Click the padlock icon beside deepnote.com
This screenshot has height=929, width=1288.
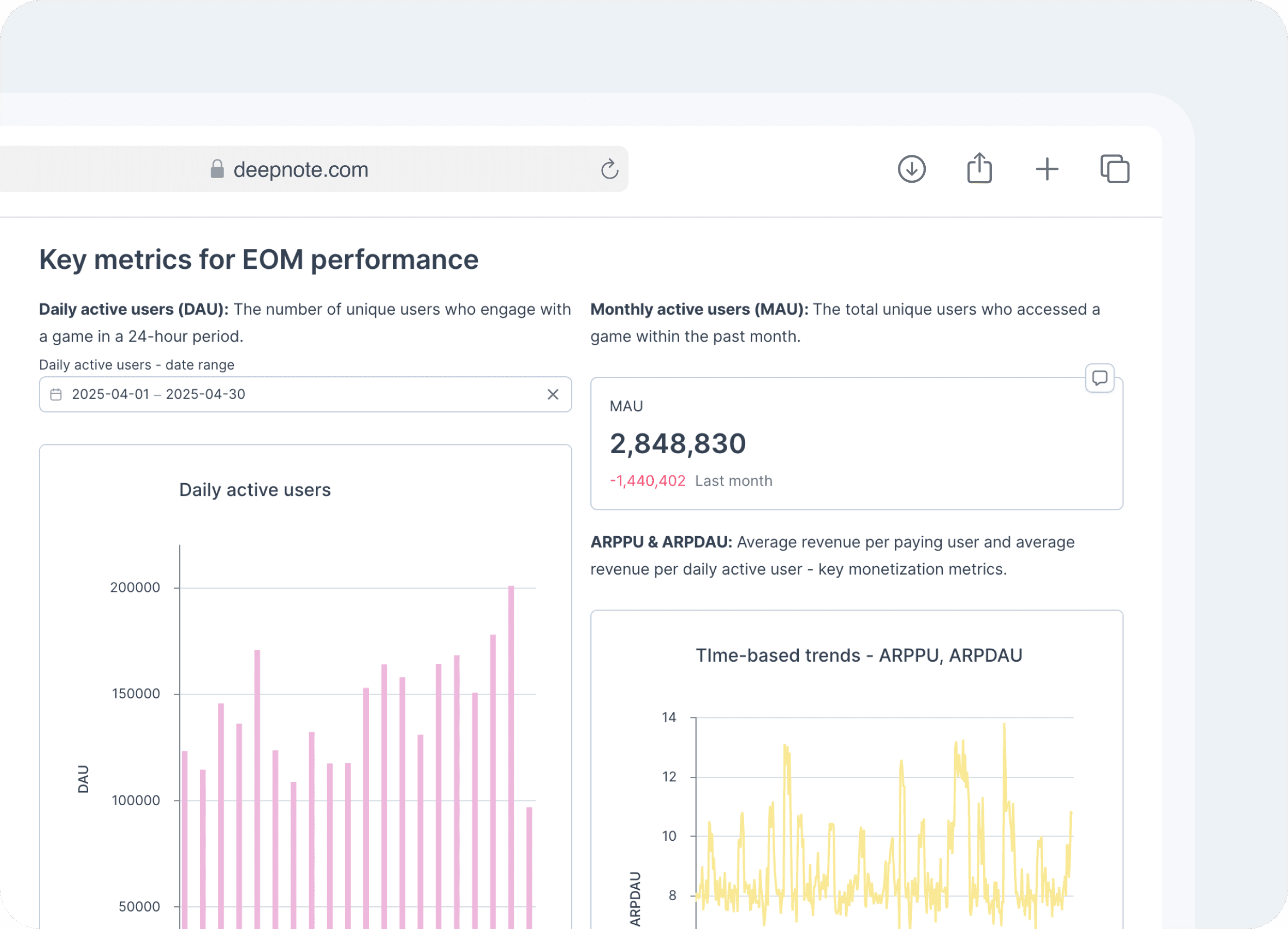tap(217, 169)
